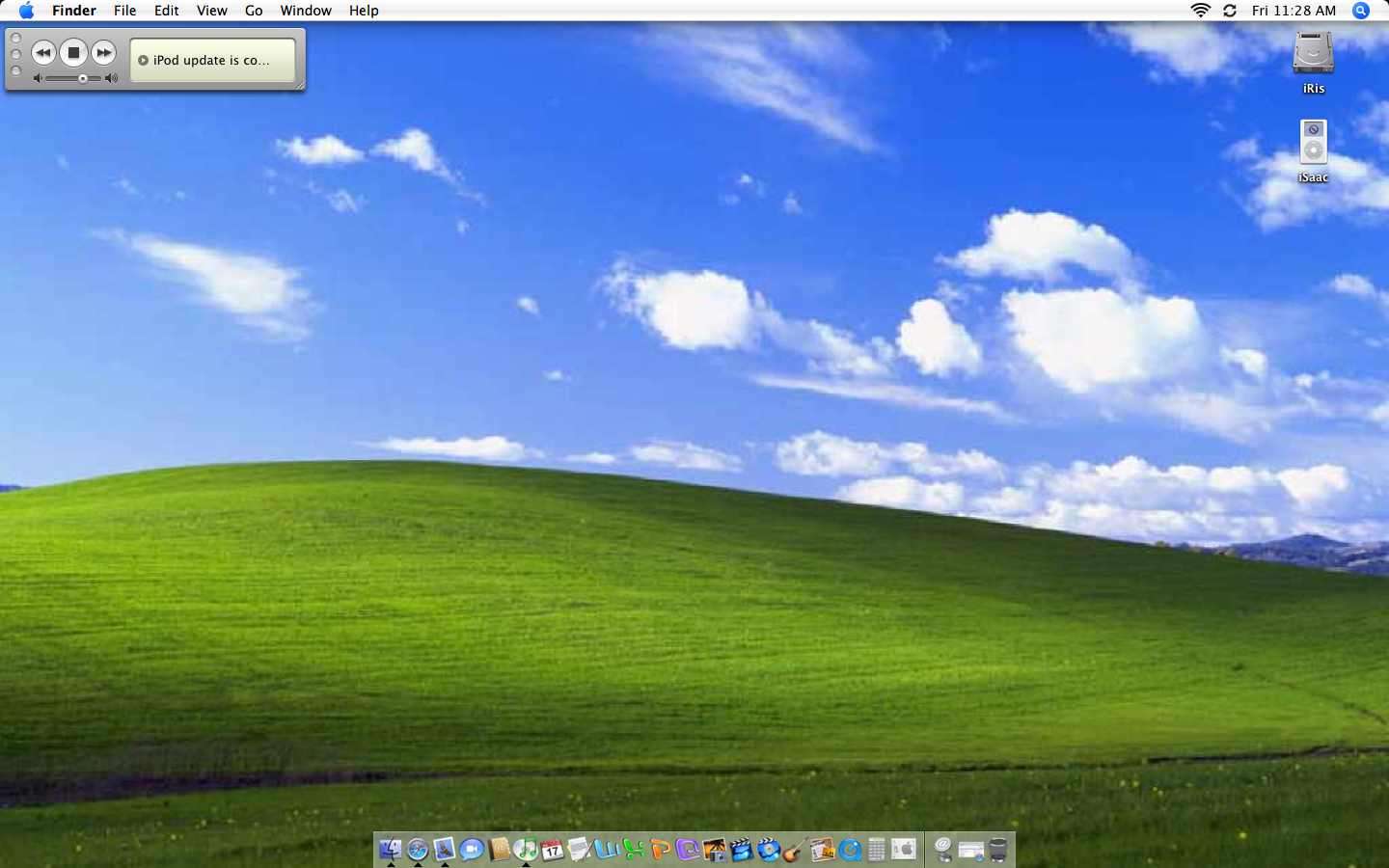The image size is (1389, 868).
Task: Open the paper-and-pen text editor in Dock
Action: click(x=580, y=850)
